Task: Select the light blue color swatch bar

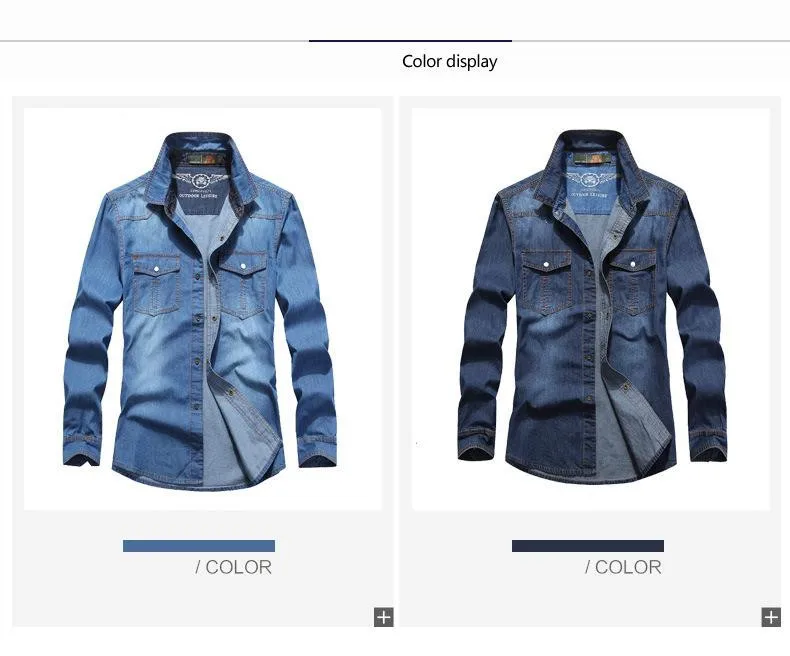Action: (x=199, y=546)
